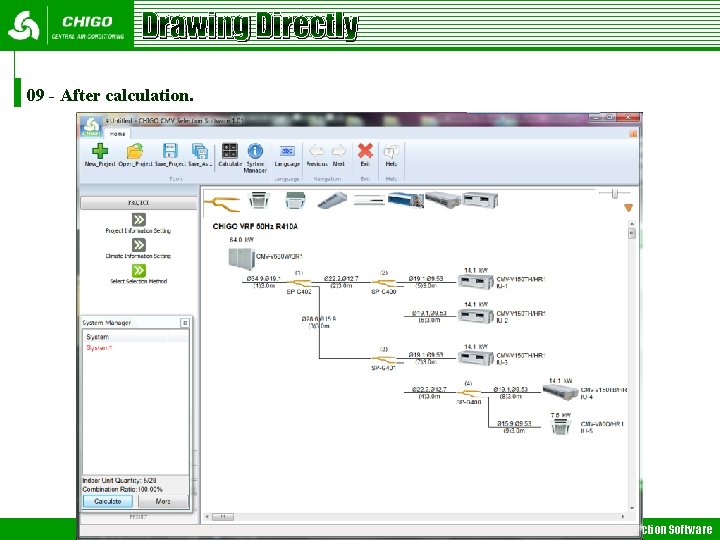Open System Manager from the ribbon
The width and height of the screenshot is (720, 540).
tap(255, 151)
